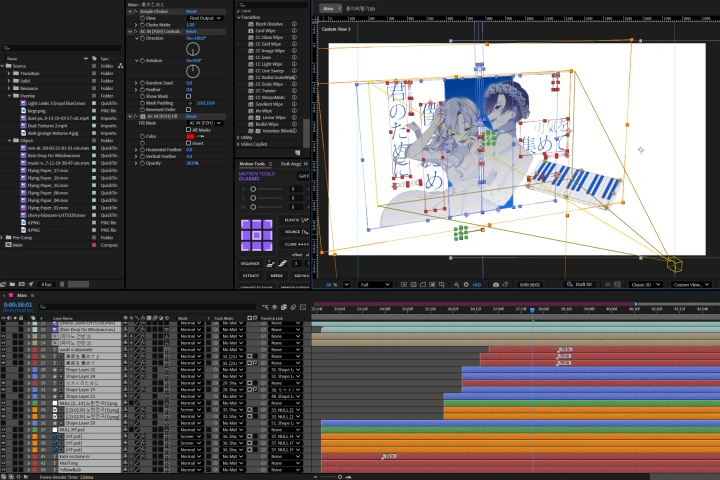
Task: Hide the YellowBulb layer using its eye
Action: pos(4,470)
